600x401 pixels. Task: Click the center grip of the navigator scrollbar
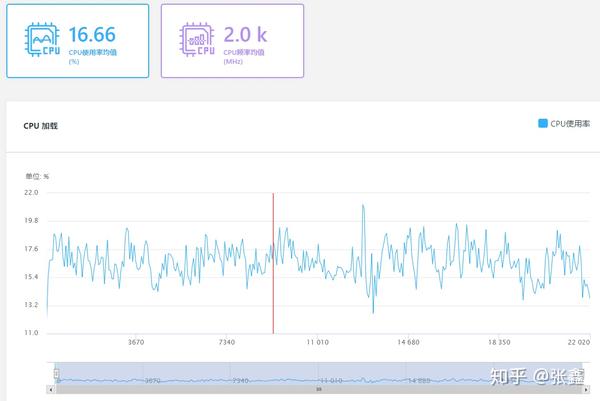[318, 389]
